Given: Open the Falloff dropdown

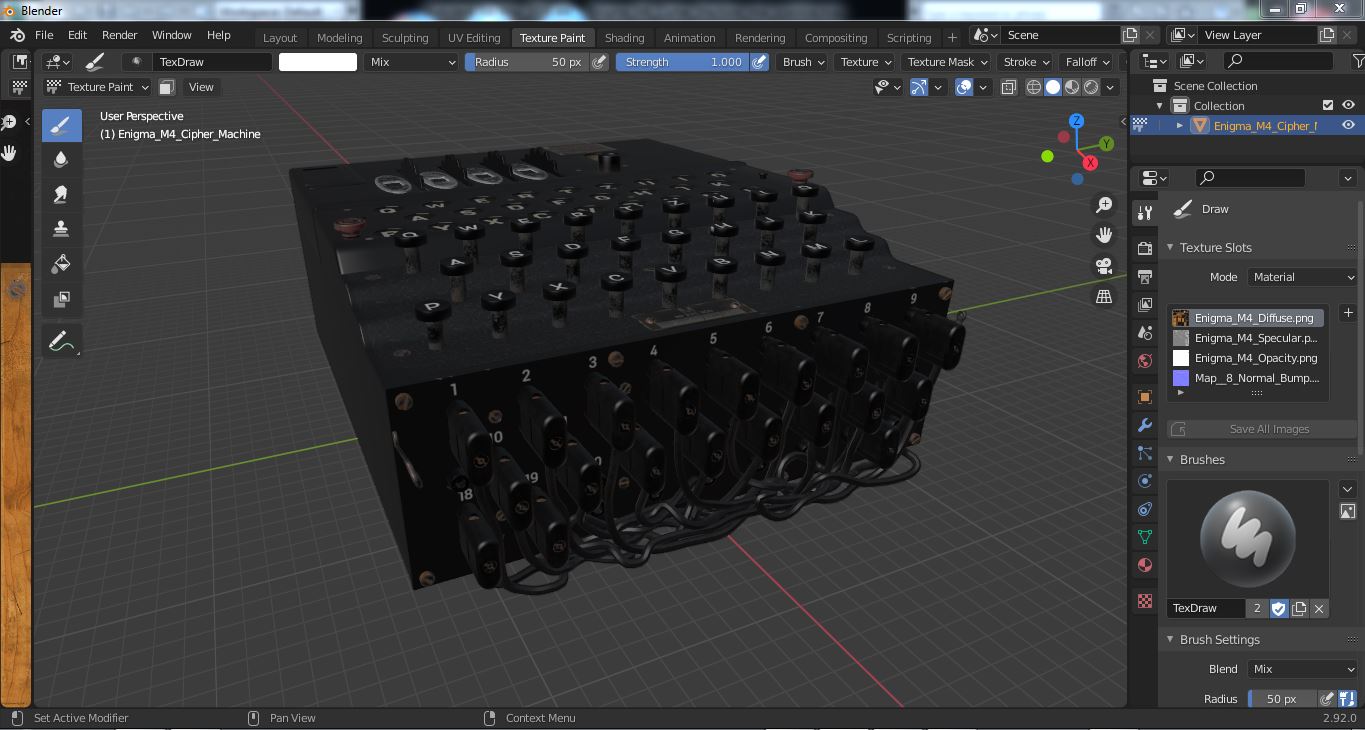Looking at the screenshot, I should [x=1087, y=62].
